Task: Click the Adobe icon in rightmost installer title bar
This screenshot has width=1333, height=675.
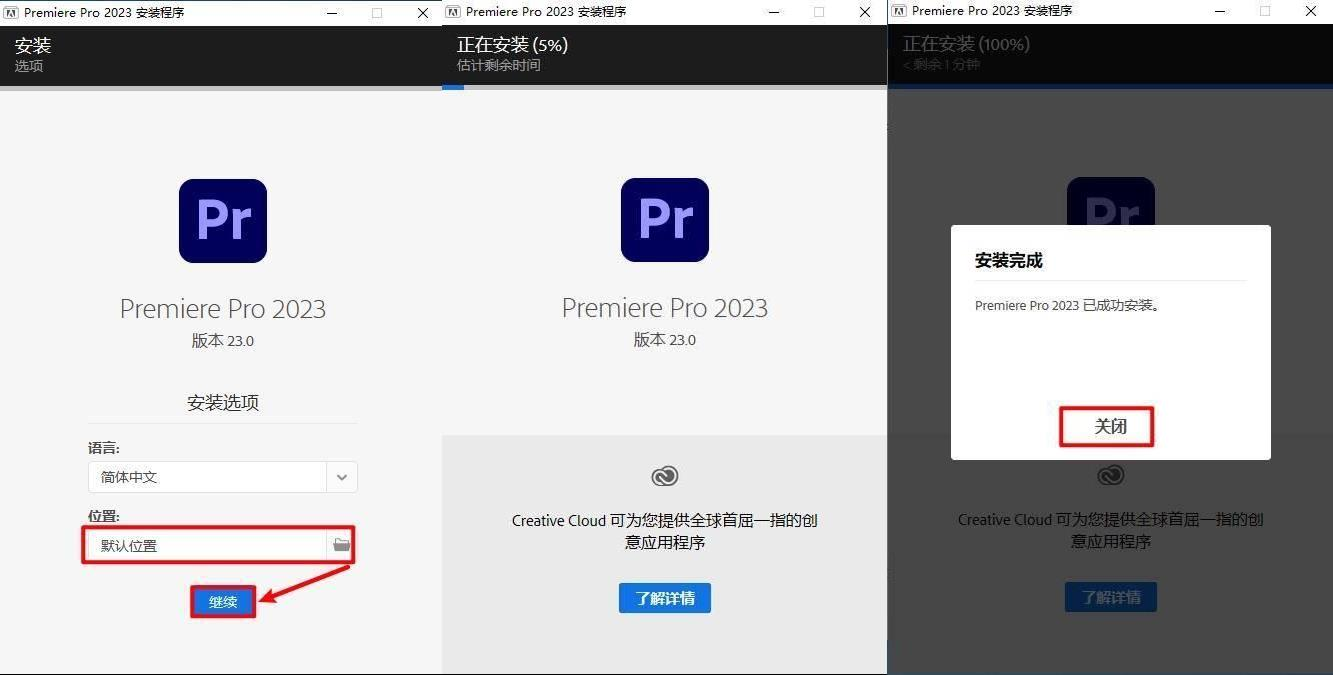Action: (x=900, y=11)
